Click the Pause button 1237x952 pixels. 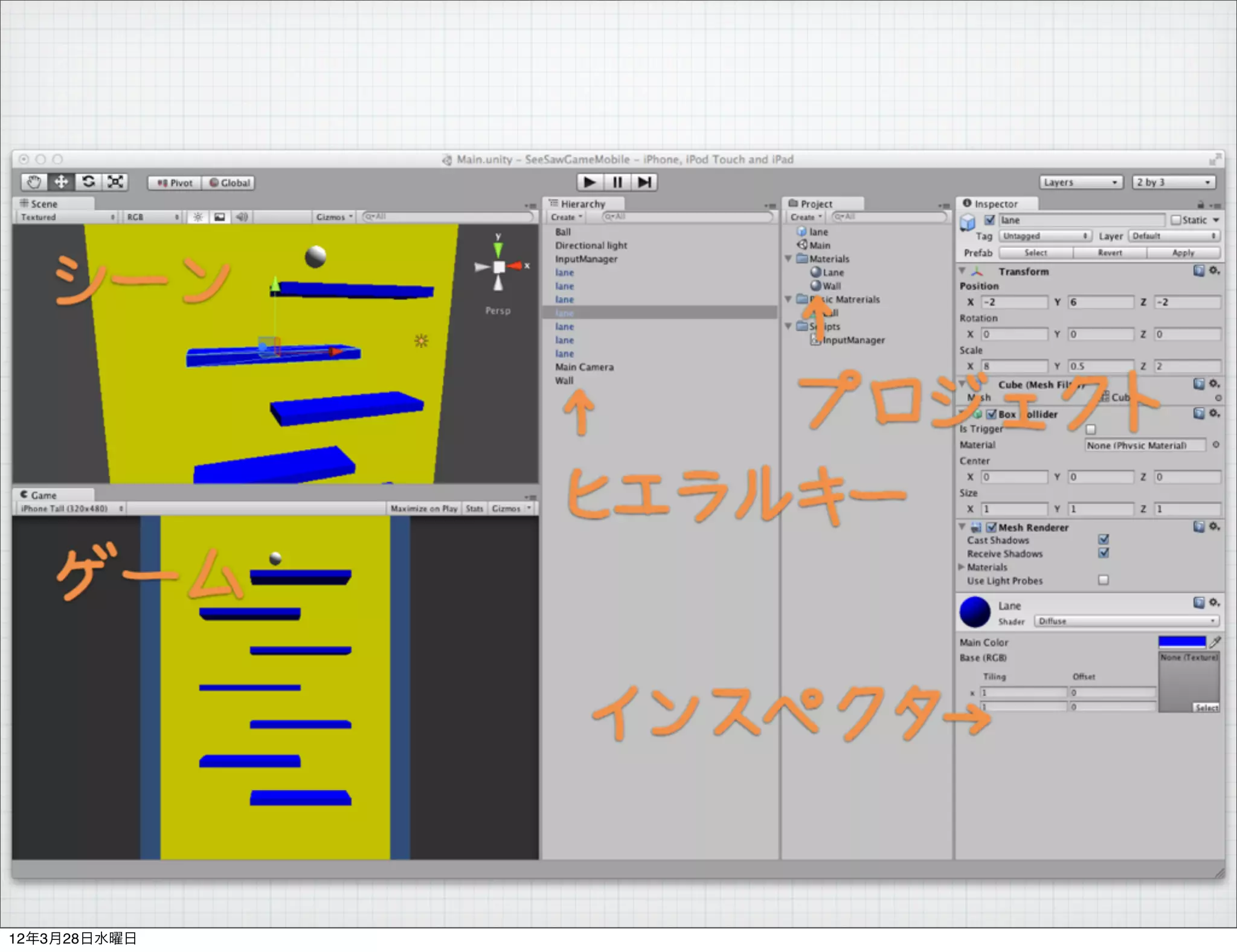tap(617, 182)
